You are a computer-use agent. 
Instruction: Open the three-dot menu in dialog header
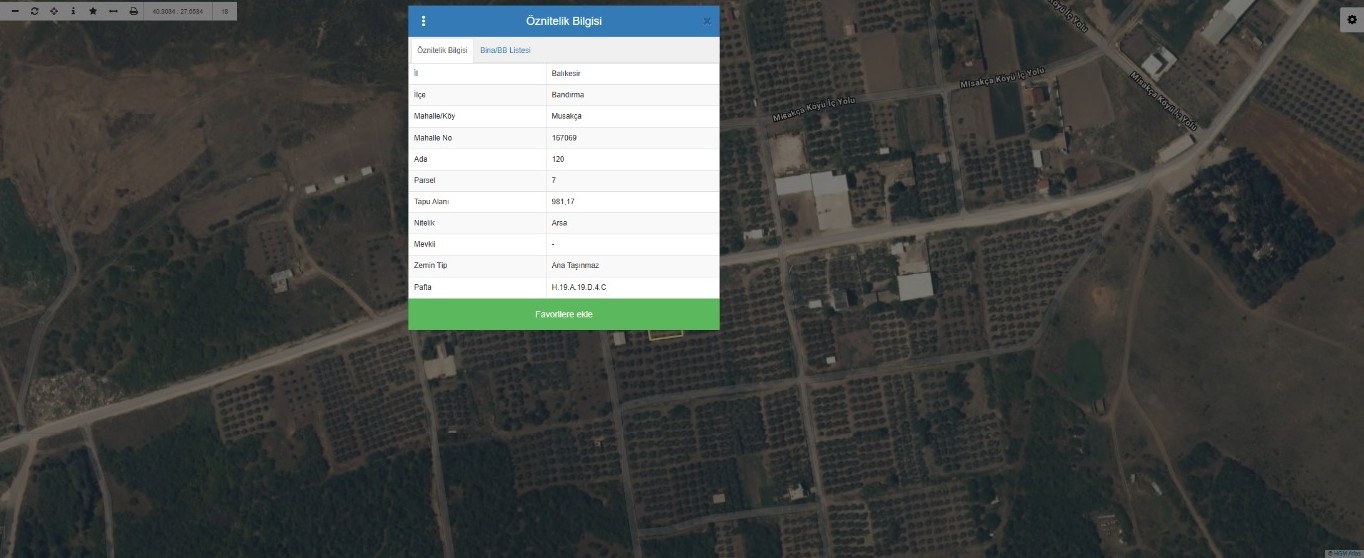click(423, 21)
